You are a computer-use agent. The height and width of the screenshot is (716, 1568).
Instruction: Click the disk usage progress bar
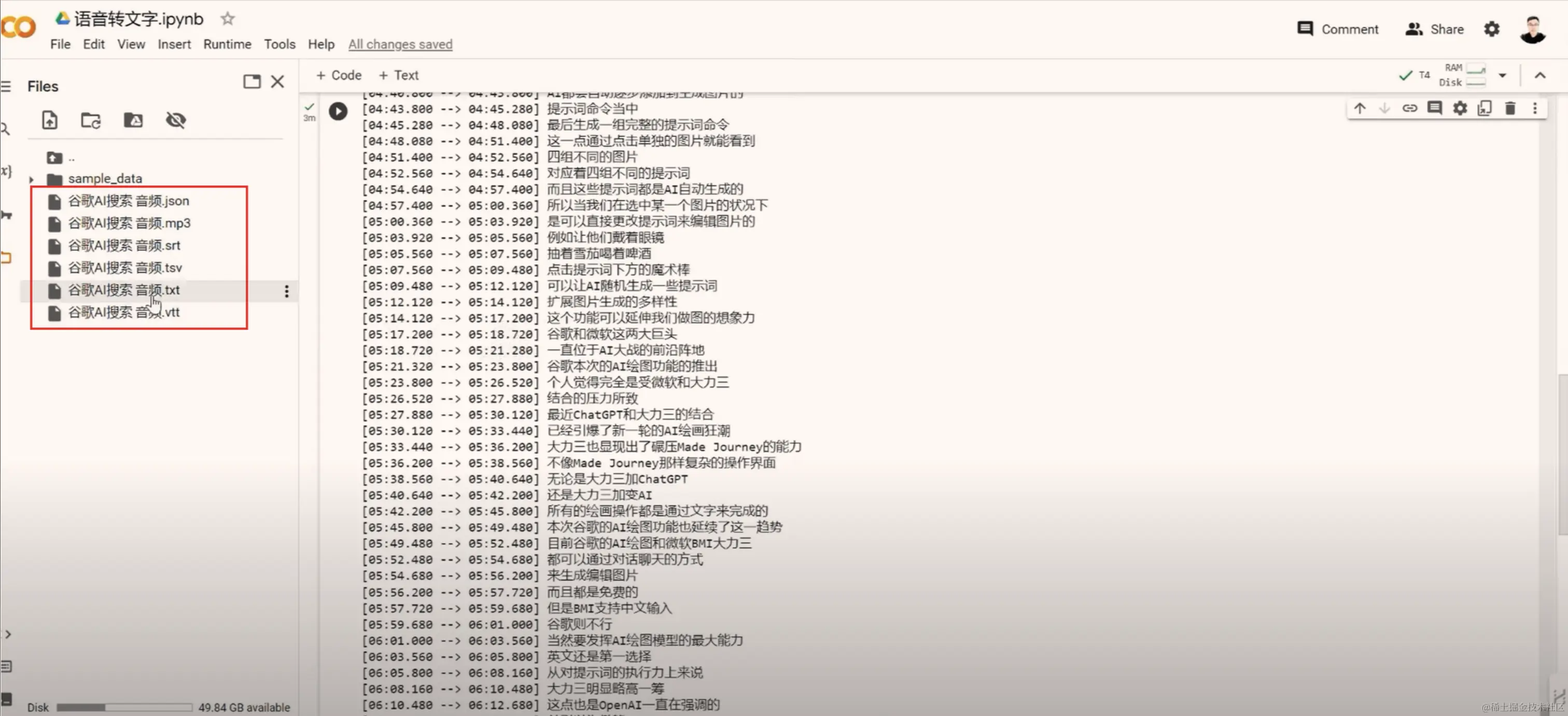point(124,707)
